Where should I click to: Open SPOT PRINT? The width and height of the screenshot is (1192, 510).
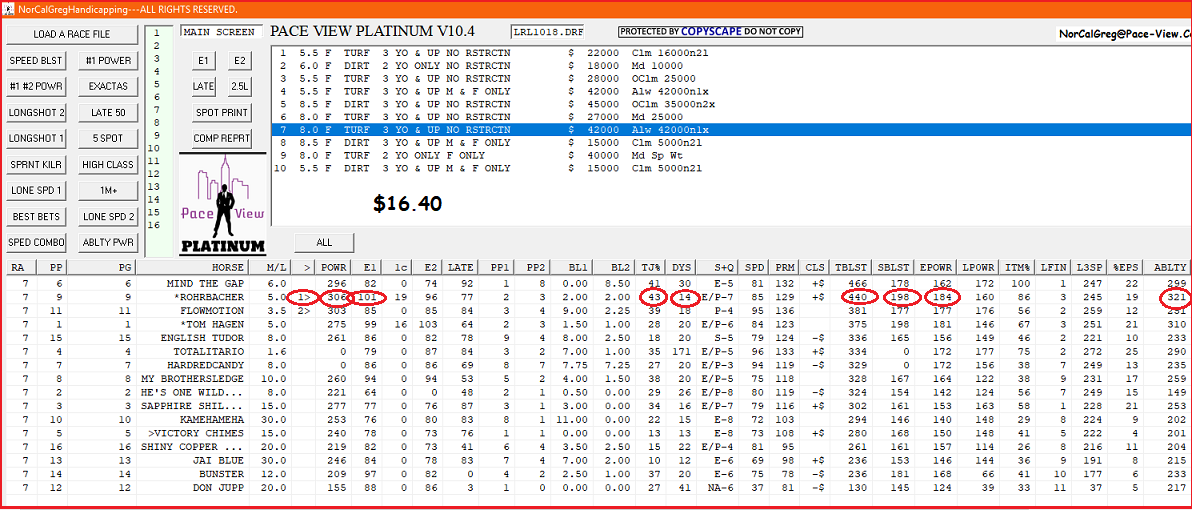pyautogui.click(x=221, y=112)
